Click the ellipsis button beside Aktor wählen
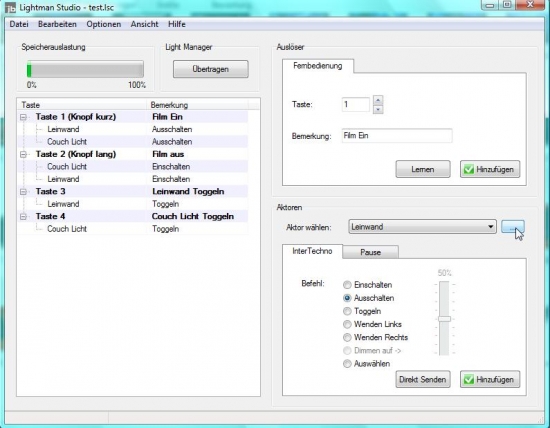This screenshot has height=428, width=550. (513, 227)
